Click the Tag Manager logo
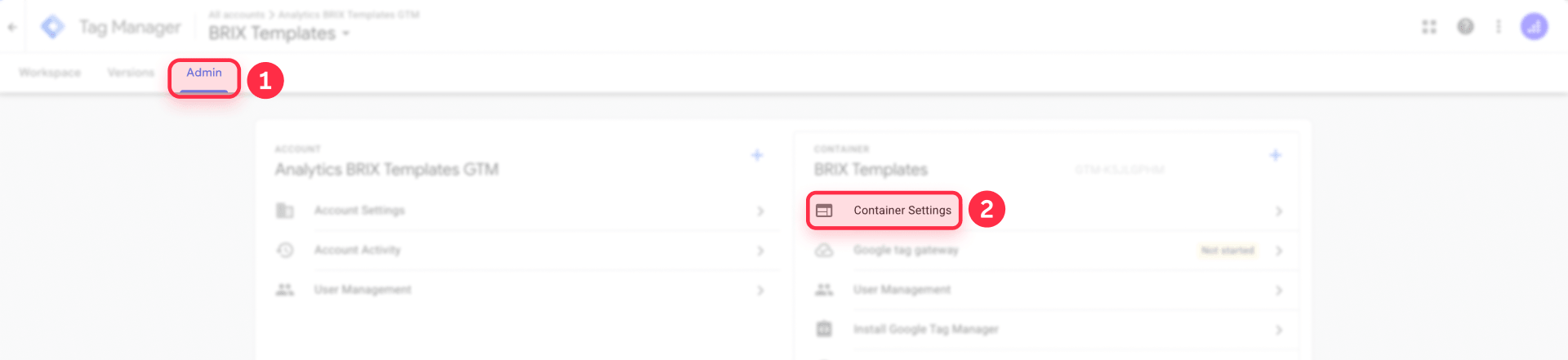 (53, 27)
